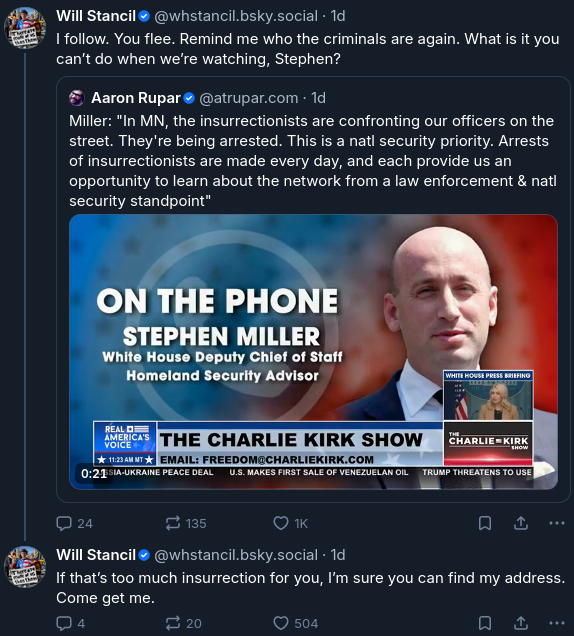Open Will Stancil's avatar on first post
This screenshot has height=636, width=574.
(25, 28)
